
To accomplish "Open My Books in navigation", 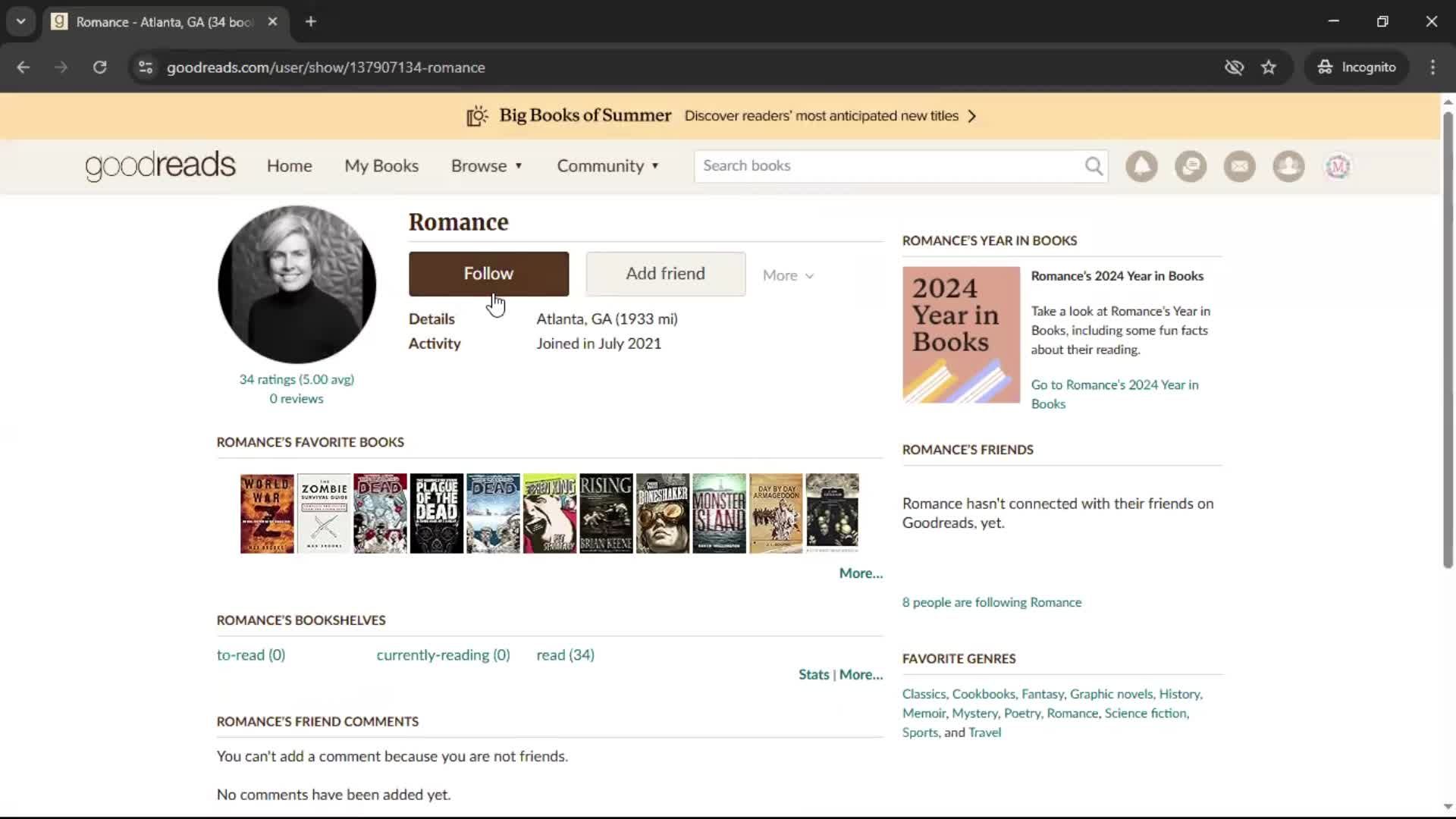I will pos(381,166).
